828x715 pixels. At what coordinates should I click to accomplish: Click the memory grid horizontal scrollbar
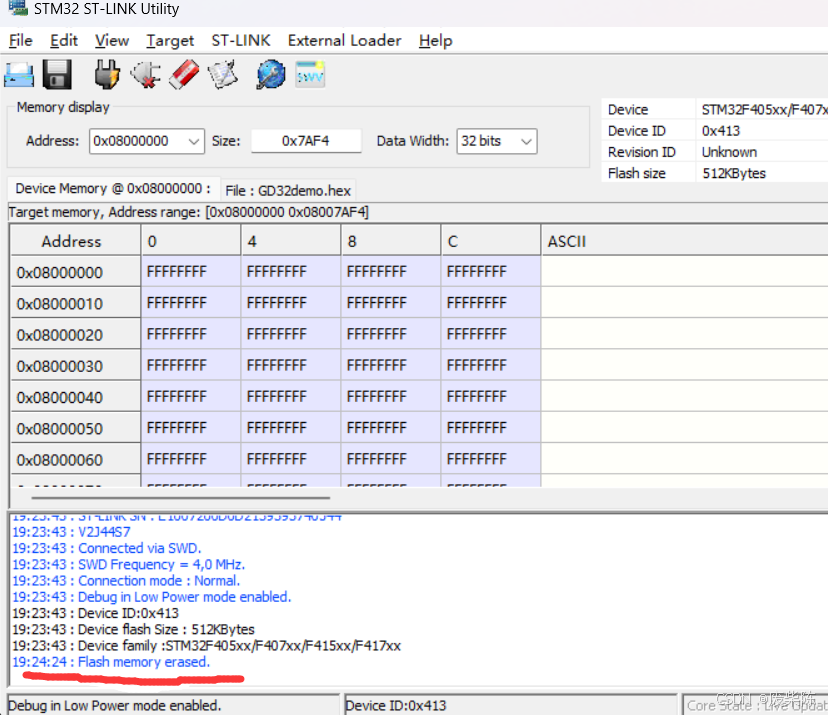click(181, 497)
